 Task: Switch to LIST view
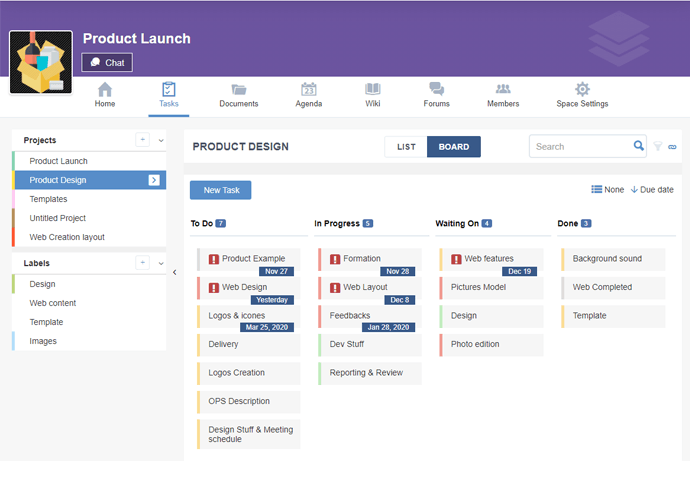pos(406,147)
